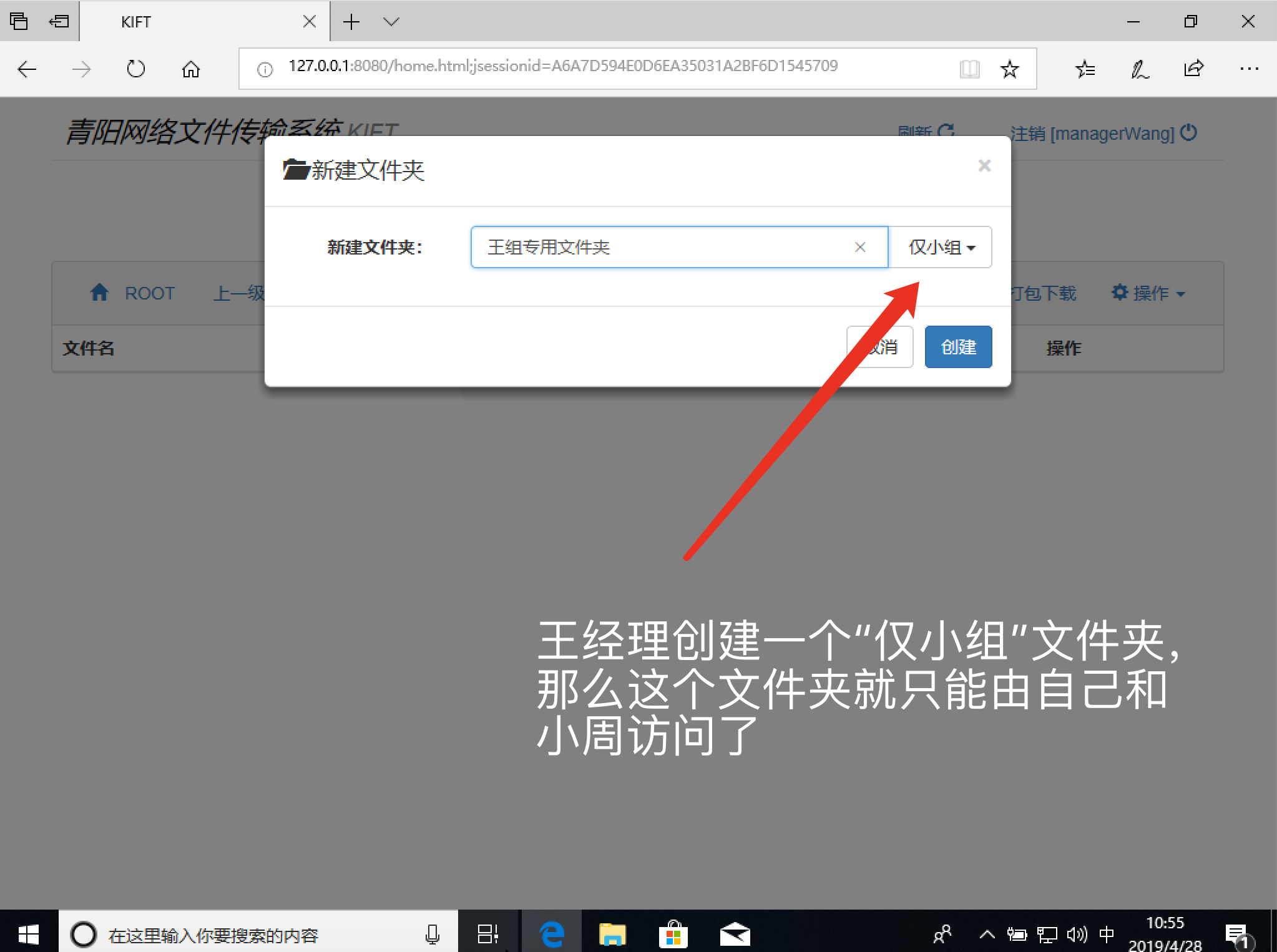1277x952 pixels.
Task: Click the add notes pen icon
Action: coord(1140,69)
